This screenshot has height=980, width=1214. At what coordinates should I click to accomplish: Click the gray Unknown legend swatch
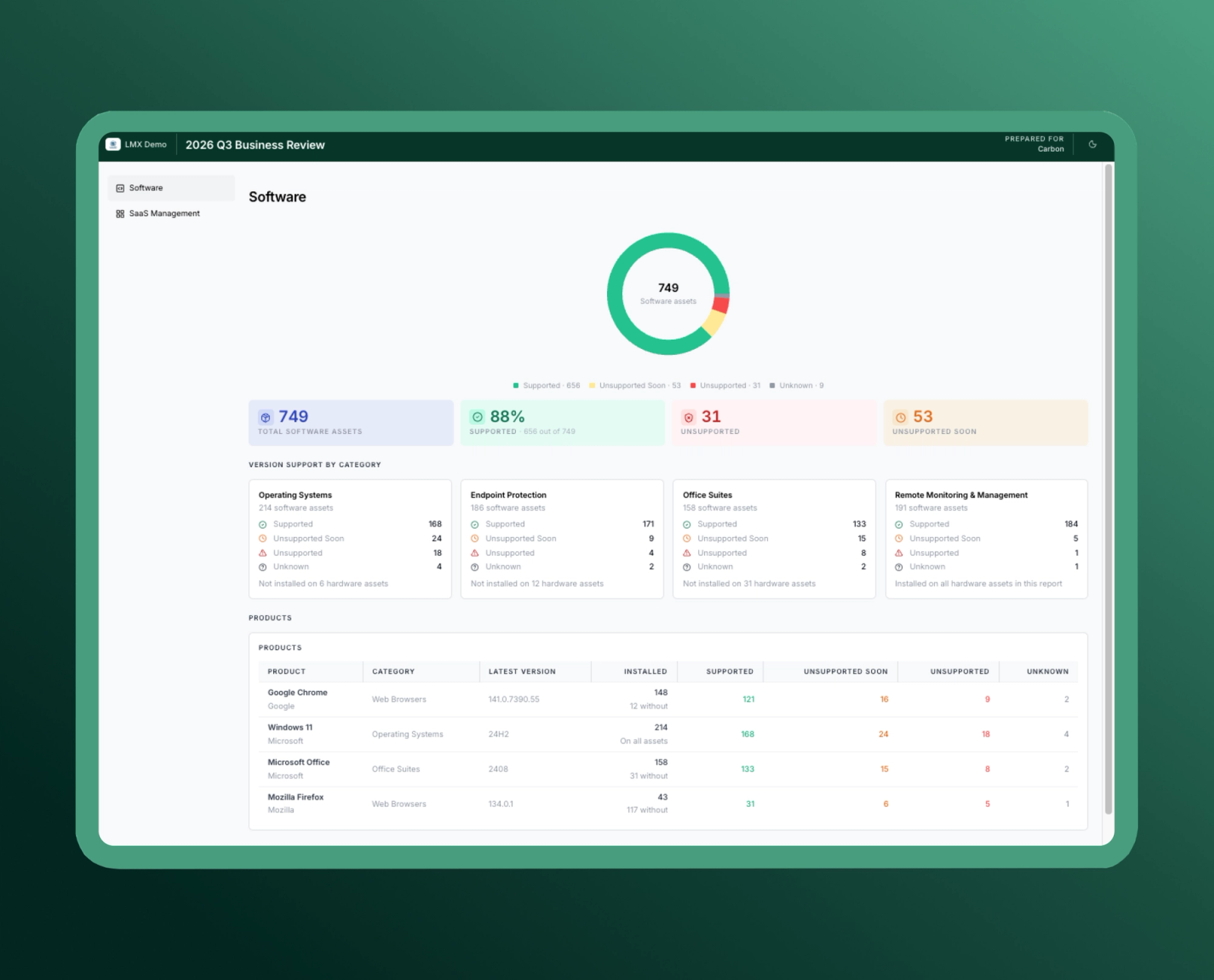[772, 385]
